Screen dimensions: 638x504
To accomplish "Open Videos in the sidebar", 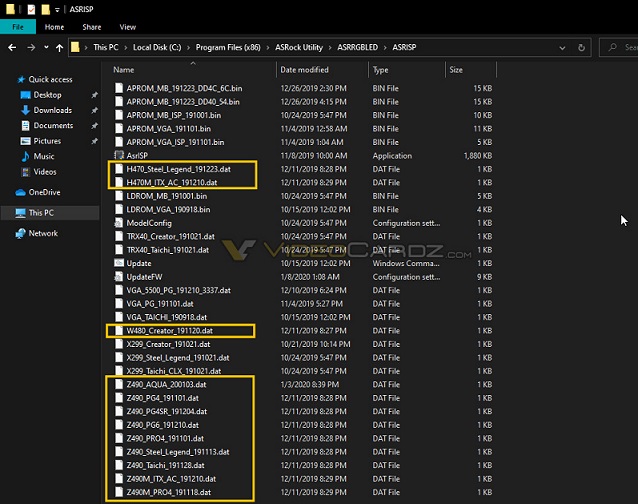I will pyautogui.click(x=45, y=172).
